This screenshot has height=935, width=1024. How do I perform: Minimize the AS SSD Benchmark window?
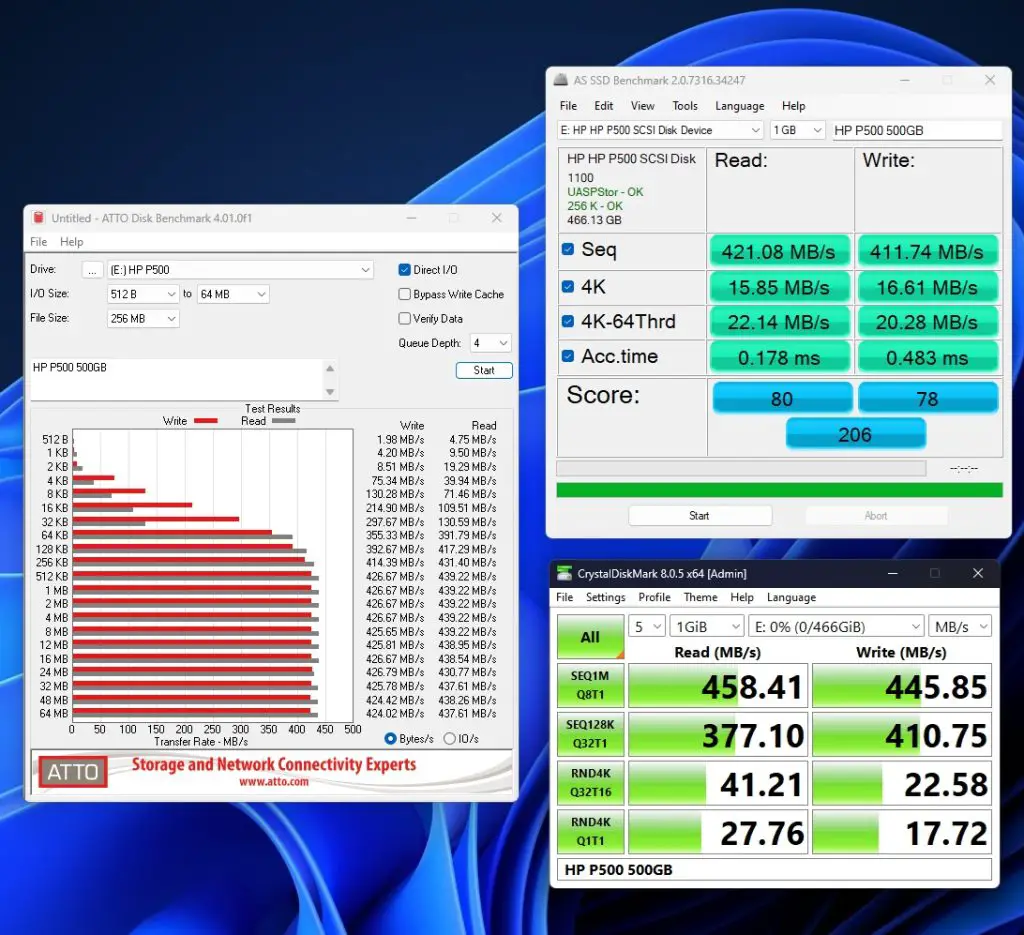pyautogui.click(x=904, y=80)
